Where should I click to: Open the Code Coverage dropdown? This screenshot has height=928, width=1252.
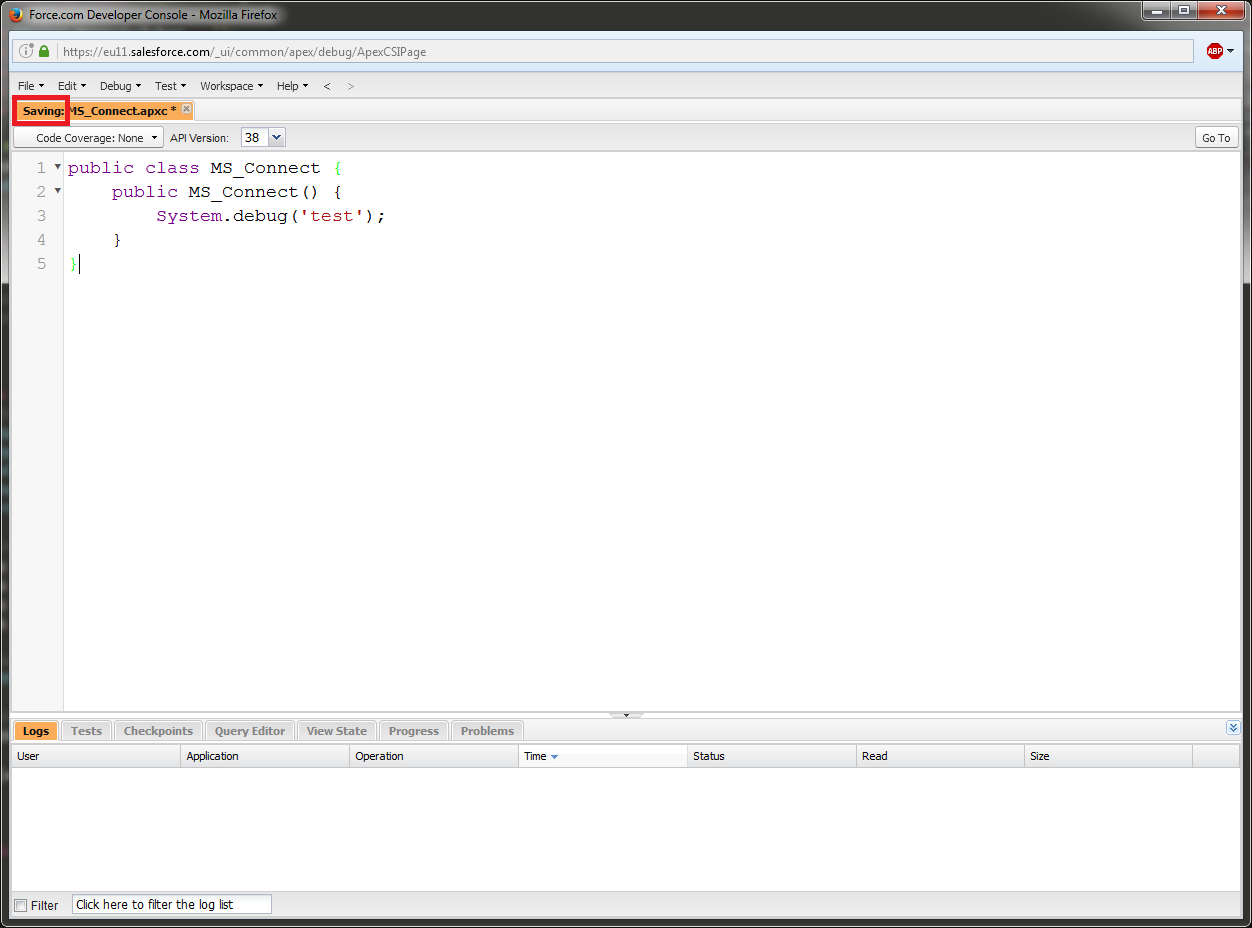[x=89, y=138]
